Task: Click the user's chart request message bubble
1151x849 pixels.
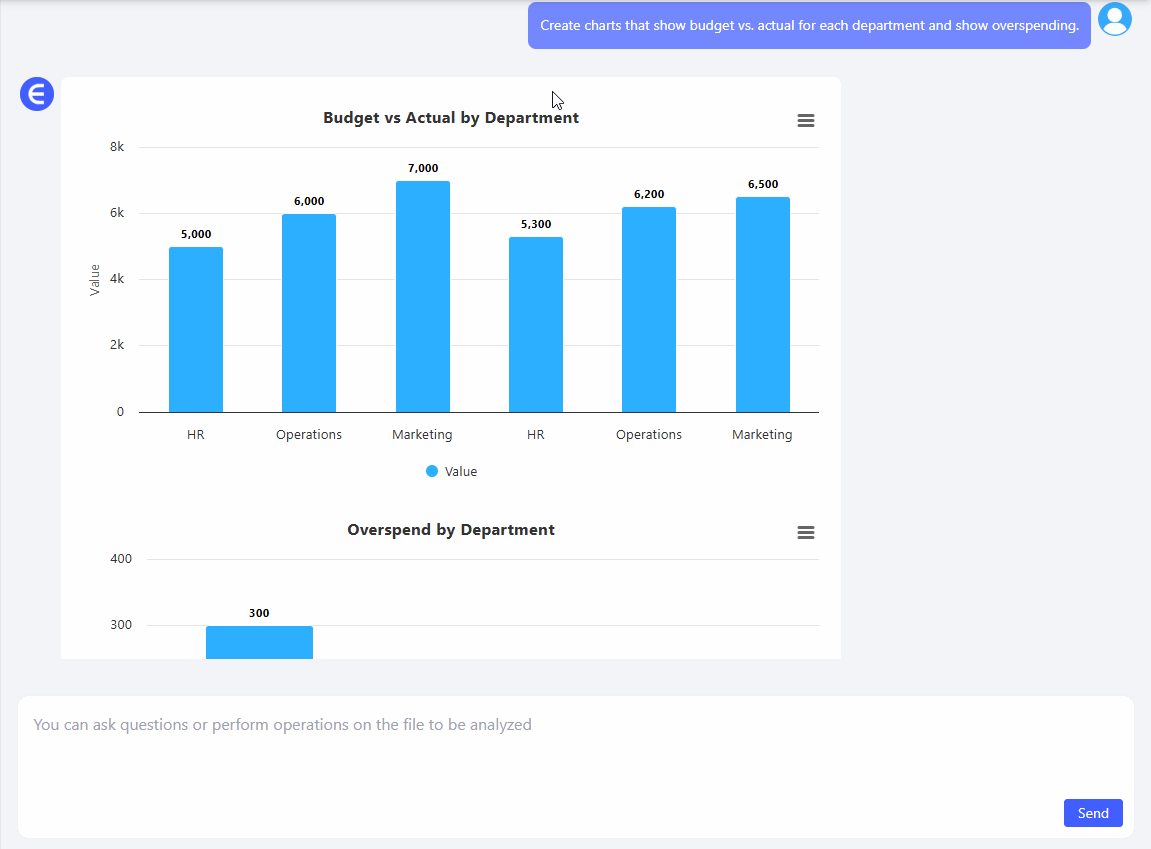Action: tap(809, 26)
